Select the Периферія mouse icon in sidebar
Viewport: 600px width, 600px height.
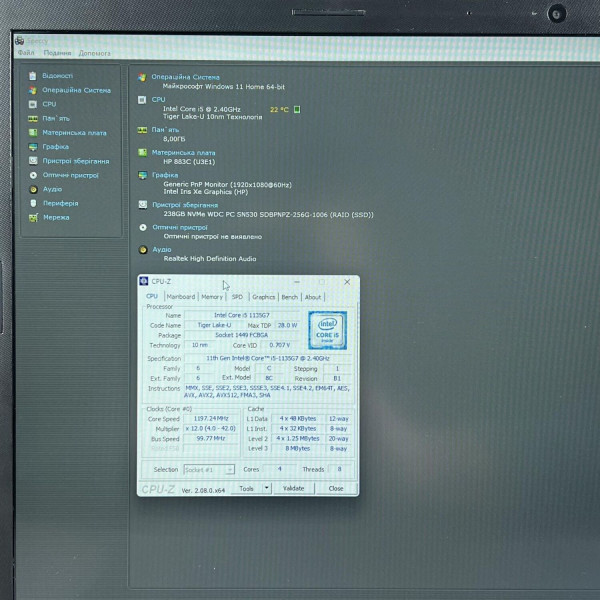[x=33, y=203]
